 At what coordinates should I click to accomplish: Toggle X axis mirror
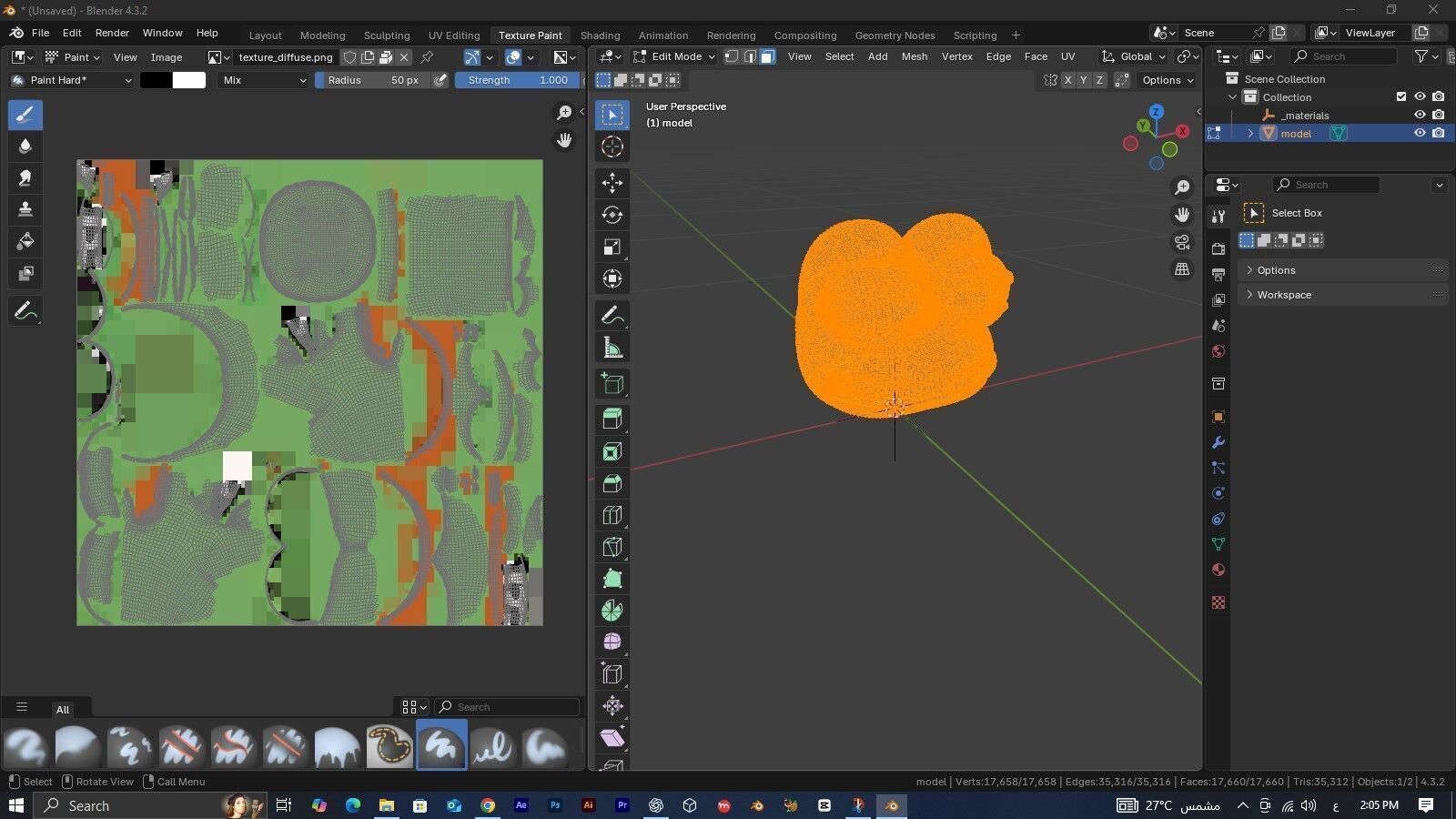(x=1068, y=80)
